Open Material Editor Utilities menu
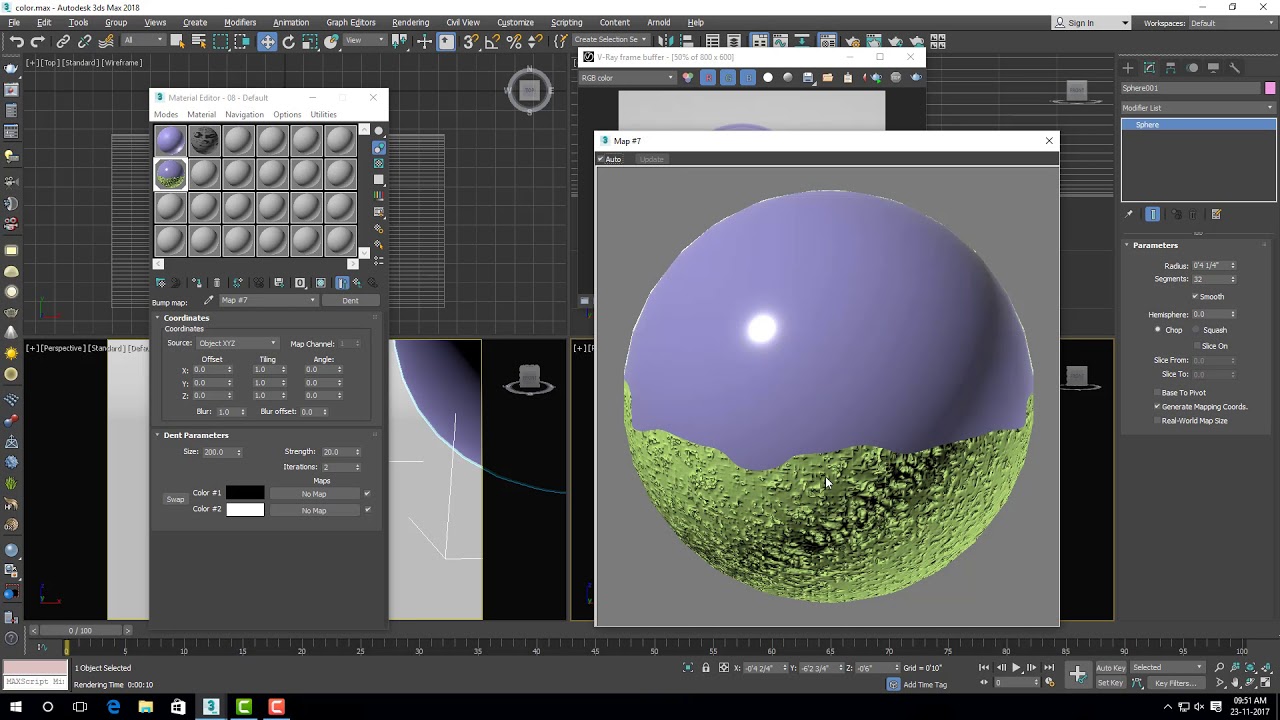 click(x=323, y=114)
